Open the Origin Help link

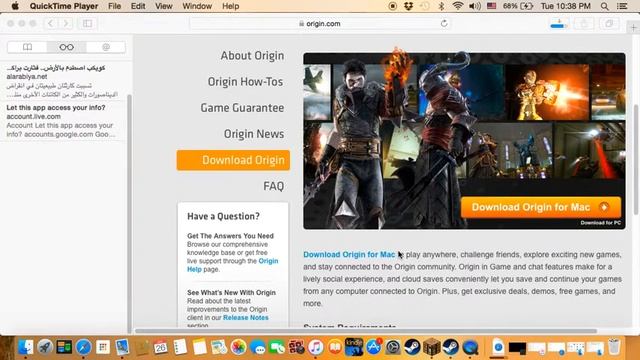[232, 265]
